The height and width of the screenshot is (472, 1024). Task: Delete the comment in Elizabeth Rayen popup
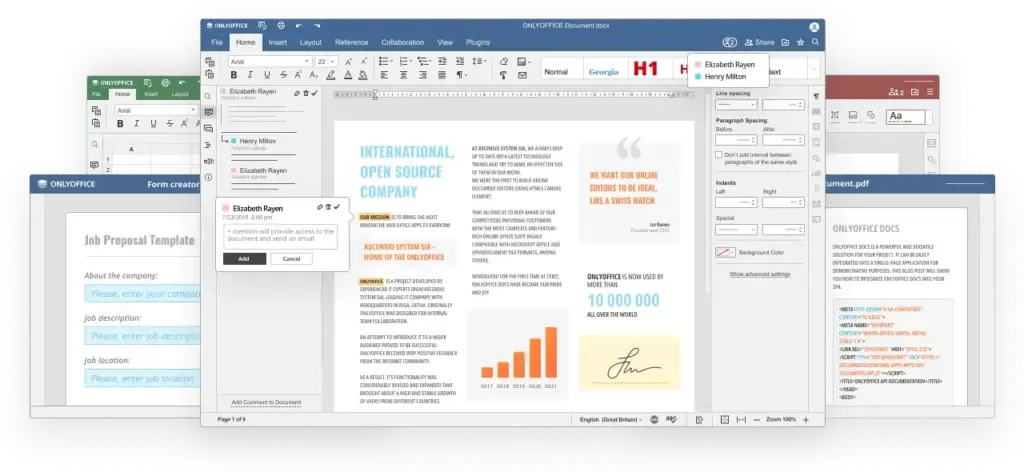pos(328,207)
